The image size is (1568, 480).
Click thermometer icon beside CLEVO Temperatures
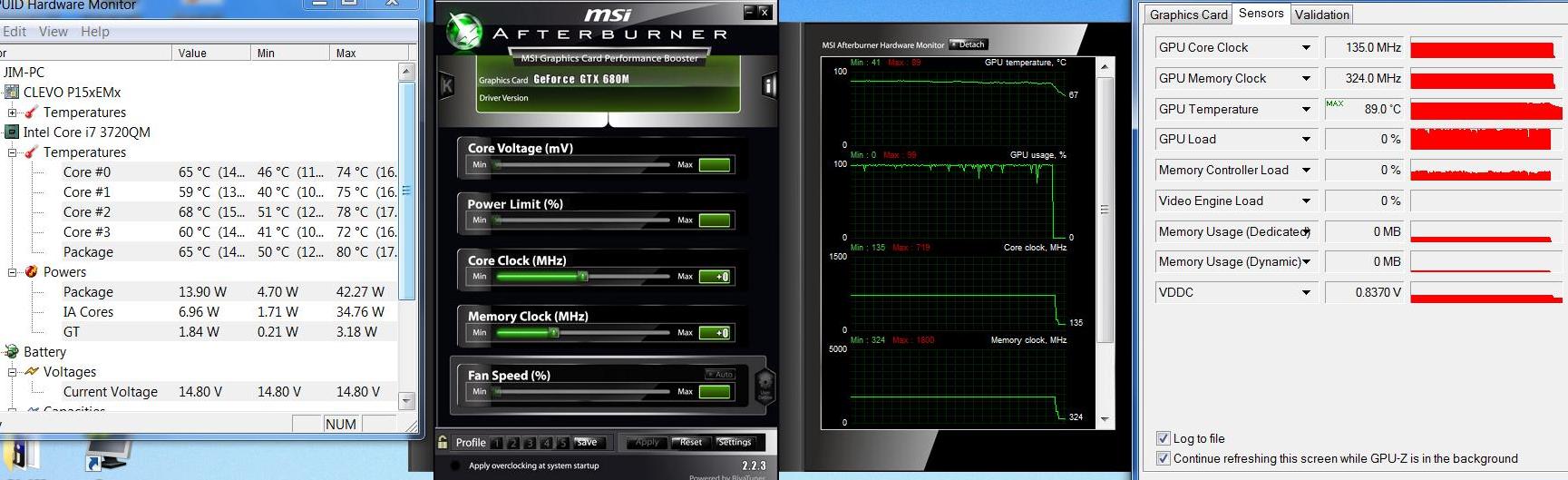pos(32,112)
